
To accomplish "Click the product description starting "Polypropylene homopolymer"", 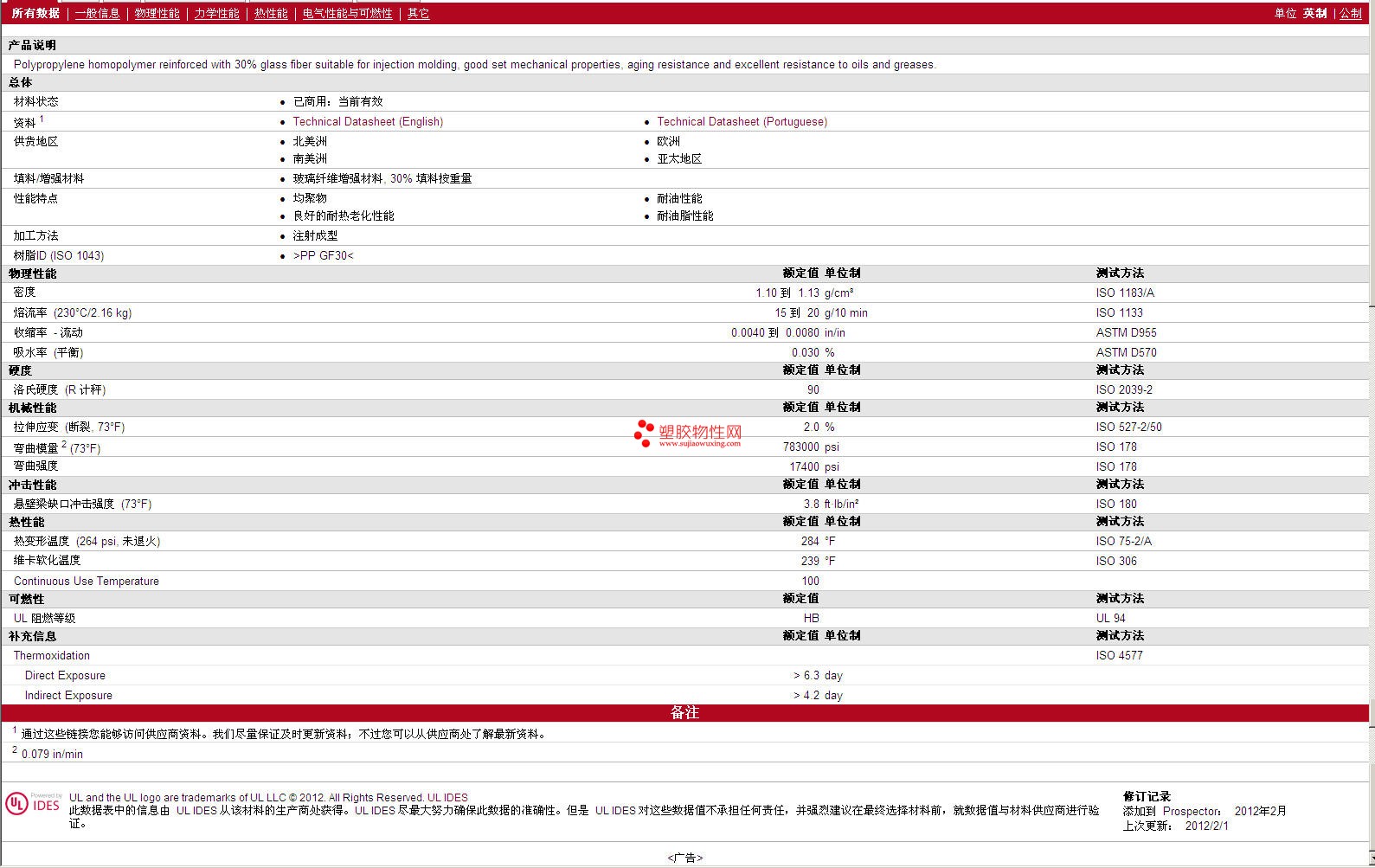I will click(x=475, y=65).
